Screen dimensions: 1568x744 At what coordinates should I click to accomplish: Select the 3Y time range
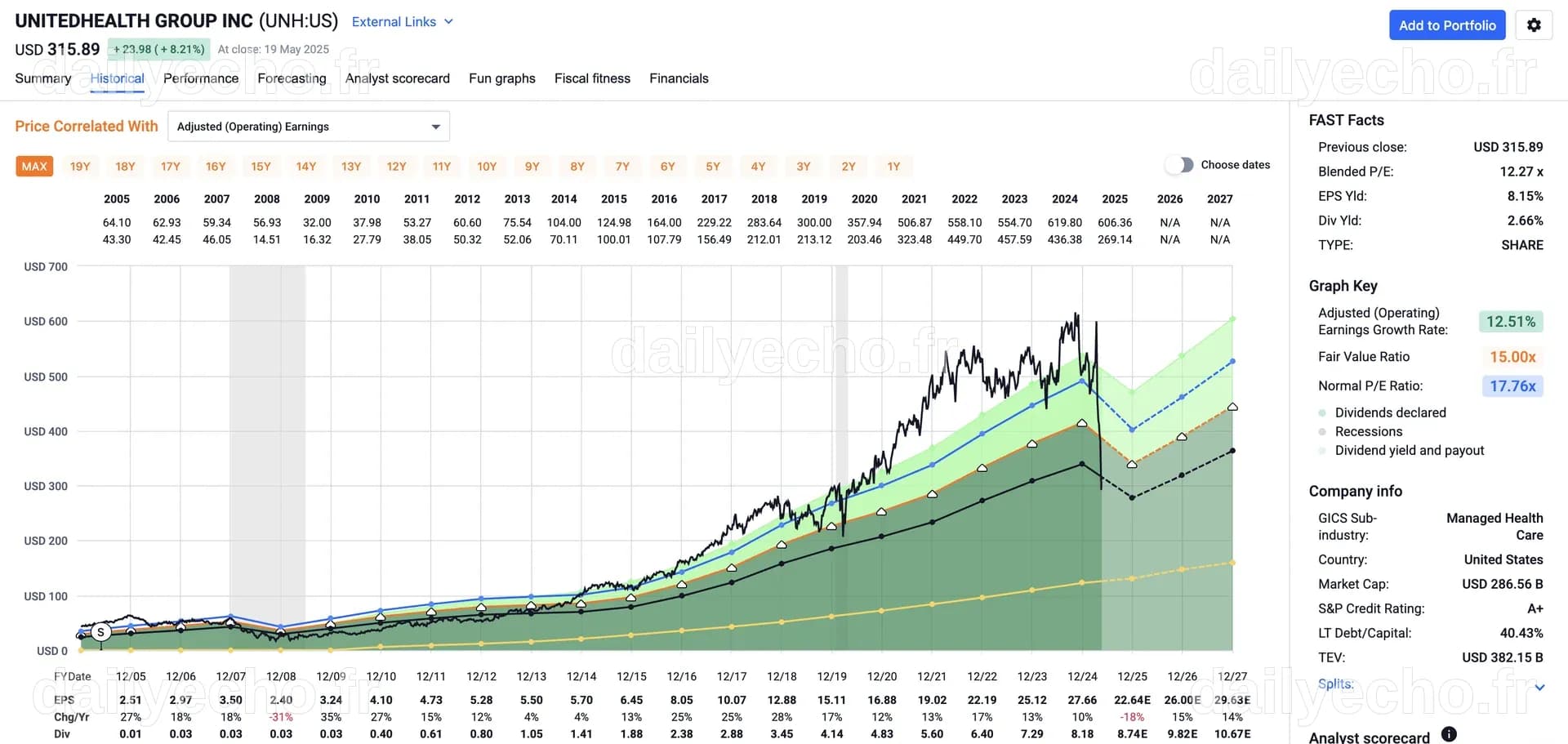[804, 167]
